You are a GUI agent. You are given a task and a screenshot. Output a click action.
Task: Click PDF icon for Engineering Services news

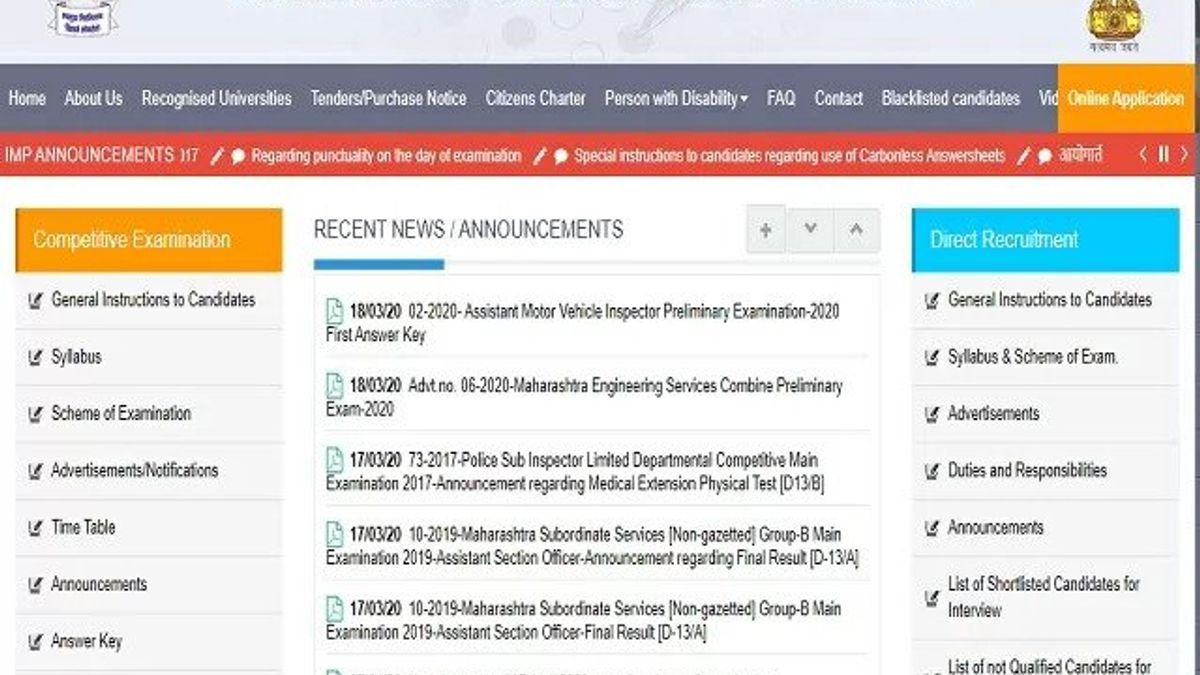pos(335,385)
